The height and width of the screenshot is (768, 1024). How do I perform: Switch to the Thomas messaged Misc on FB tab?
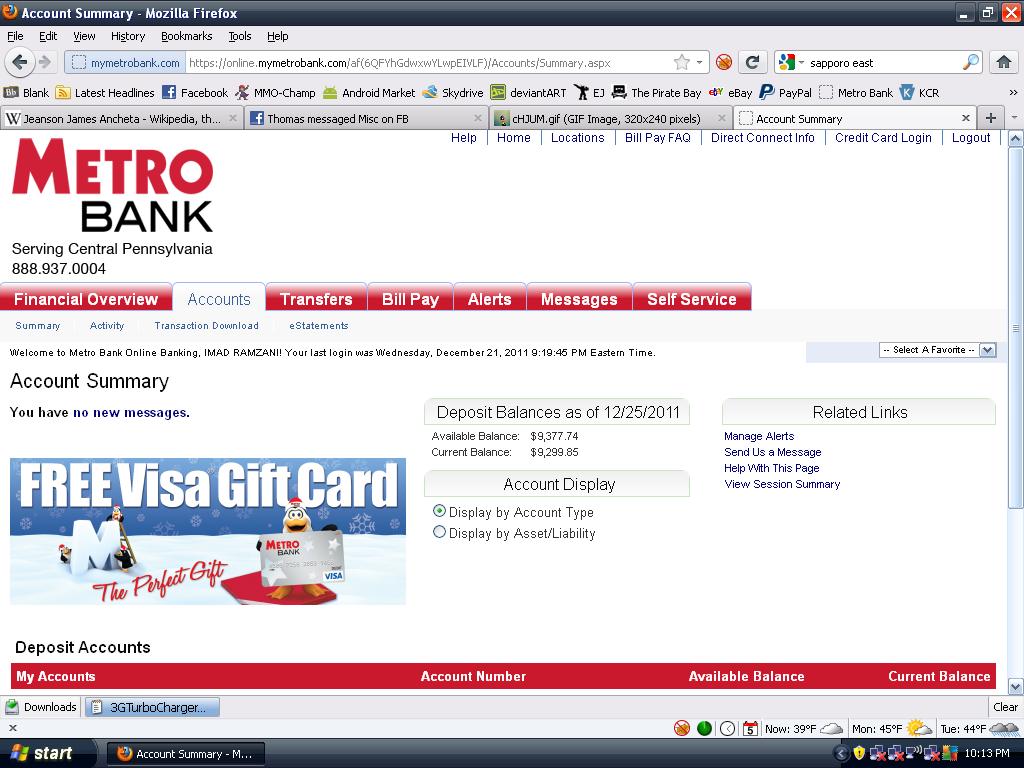tap(366, 118)
